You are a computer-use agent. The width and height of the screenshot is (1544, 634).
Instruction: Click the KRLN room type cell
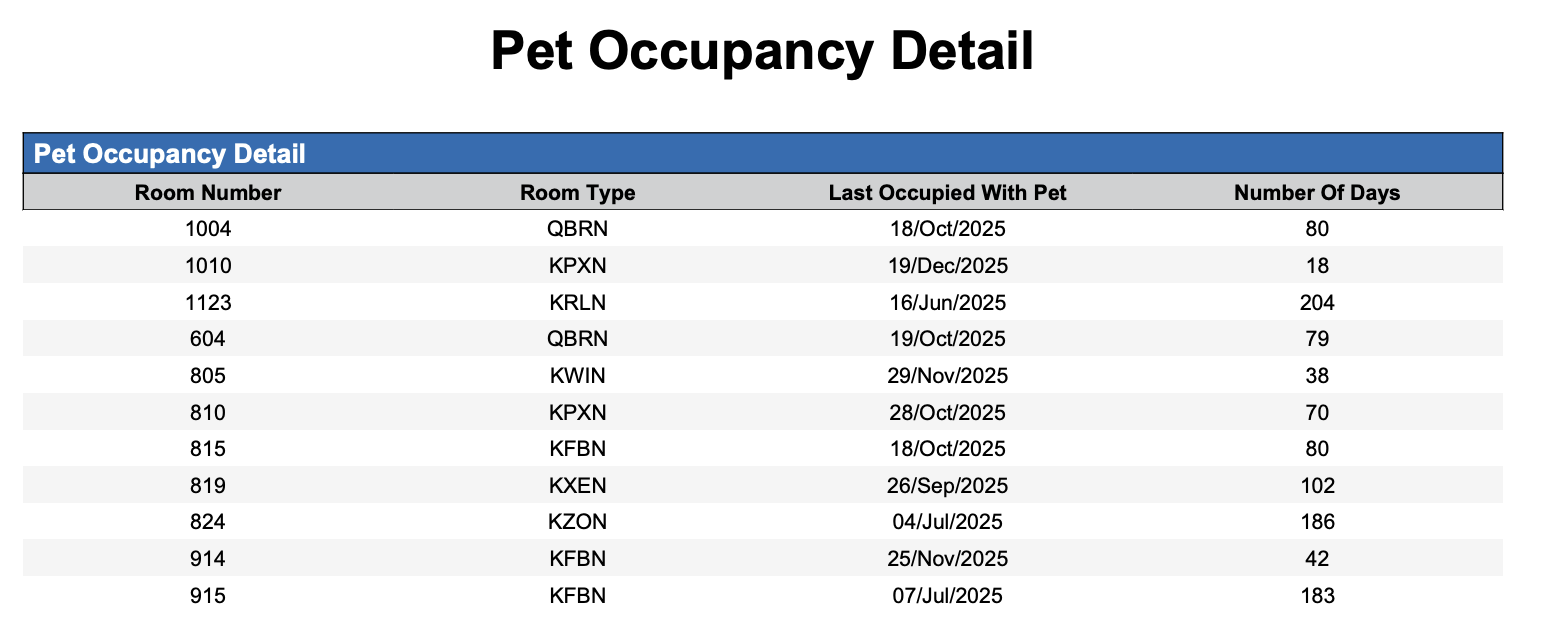pos(577,302)
